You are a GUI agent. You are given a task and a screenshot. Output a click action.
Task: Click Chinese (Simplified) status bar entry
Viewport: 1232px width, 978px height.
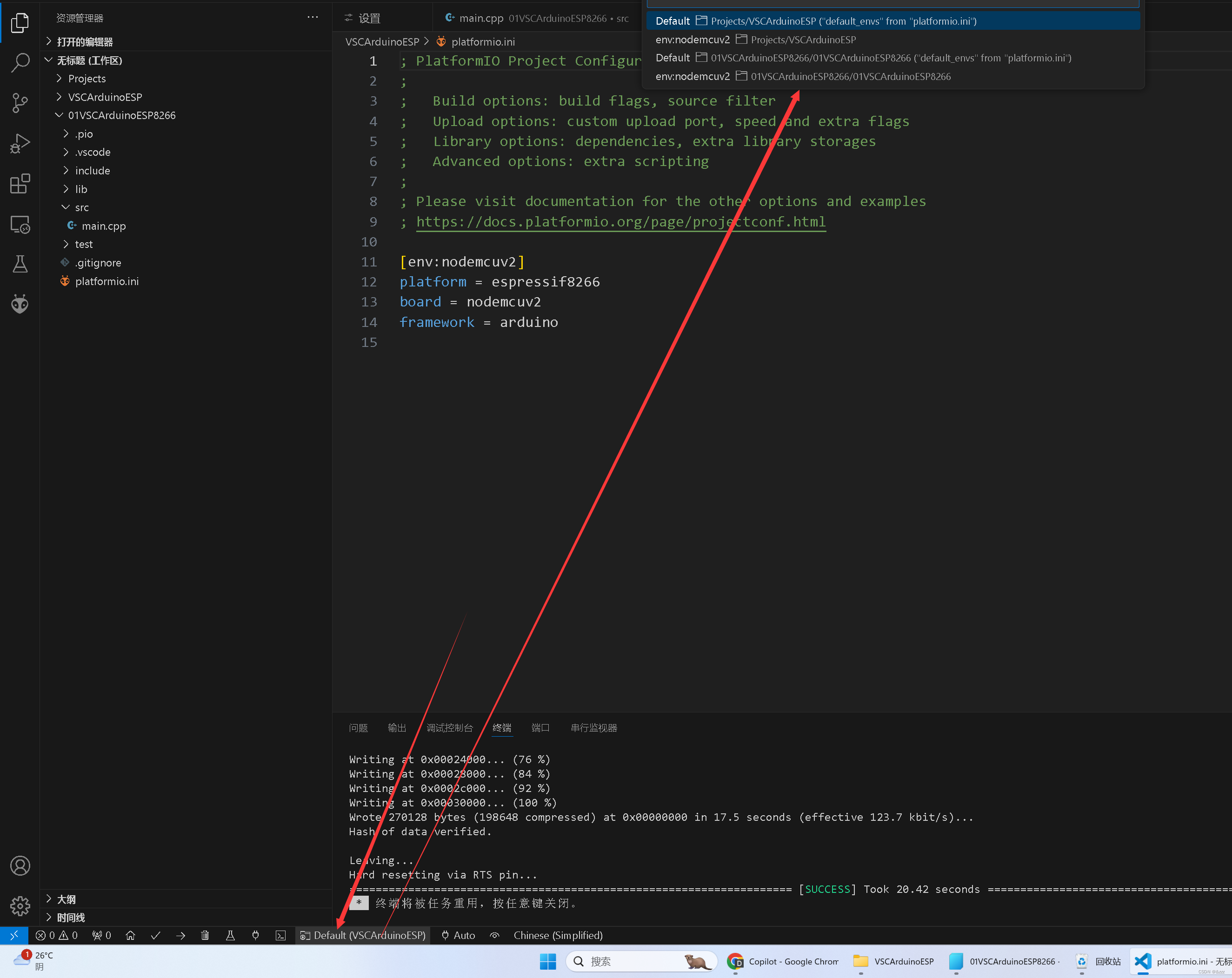[558, 935]
